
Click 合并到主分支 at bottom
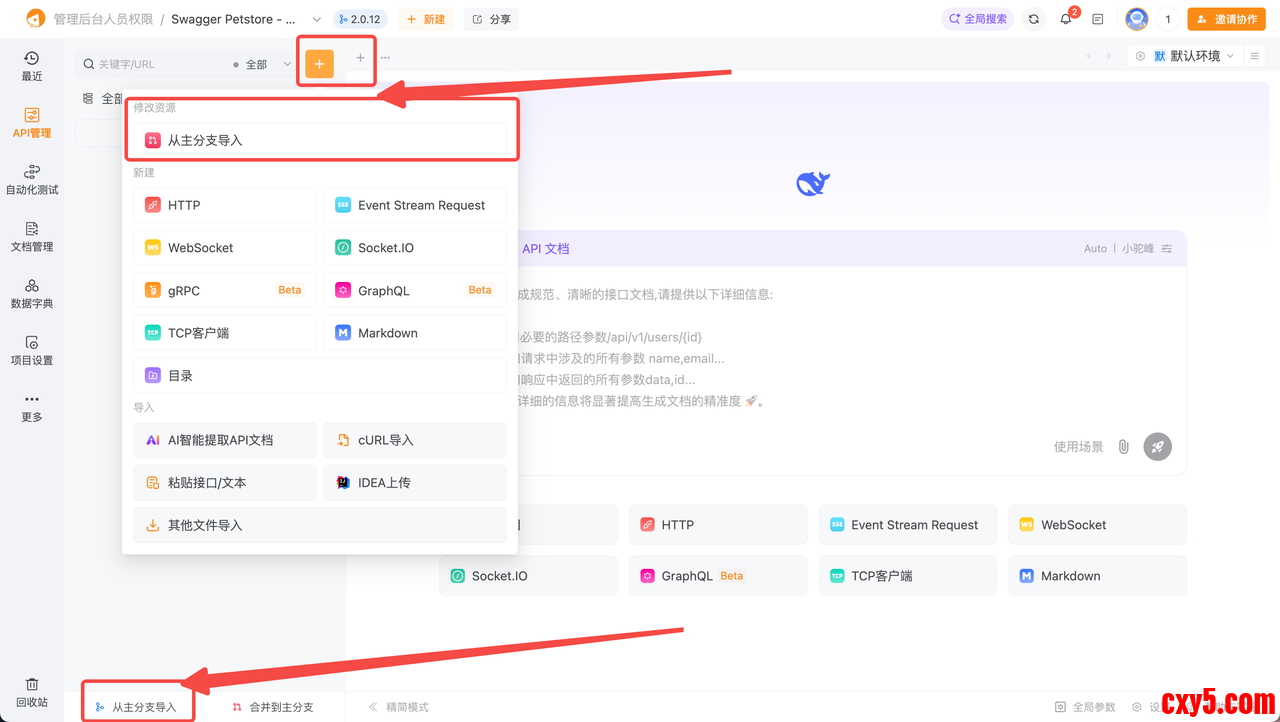click(x=273, y=707)
